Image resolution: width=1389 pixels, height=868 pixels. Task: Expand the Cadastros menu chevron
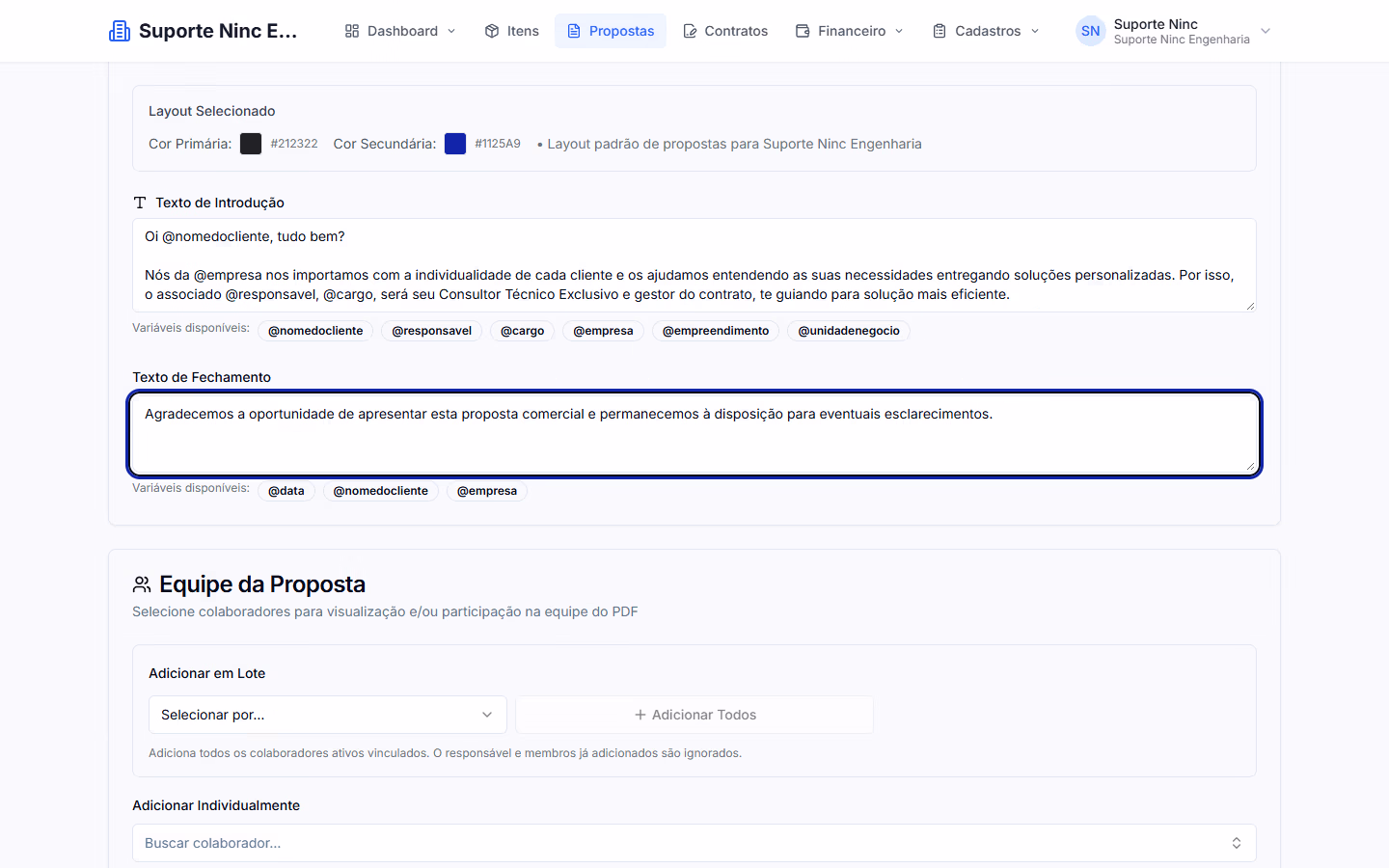pyautogui.click(x=1035, y=31)
